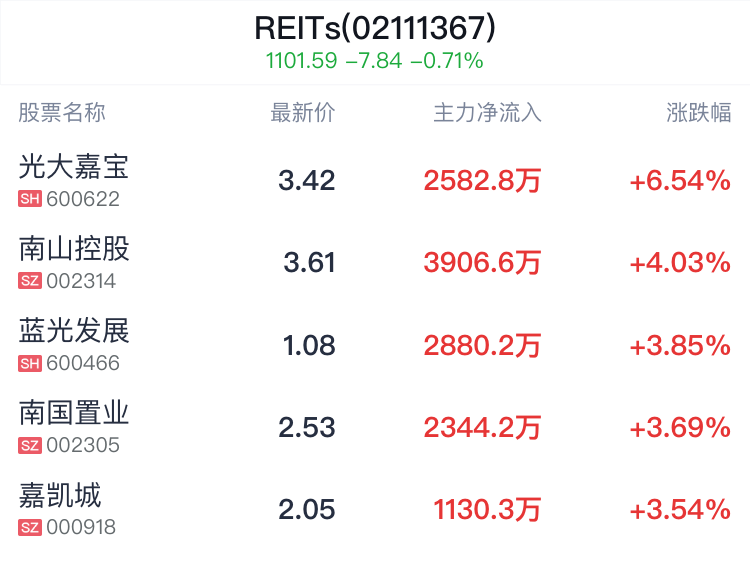This screenshot has width=750, height=564.
Task: Click the 3906.6万 net inflow value
Action: tap(482, 263)
